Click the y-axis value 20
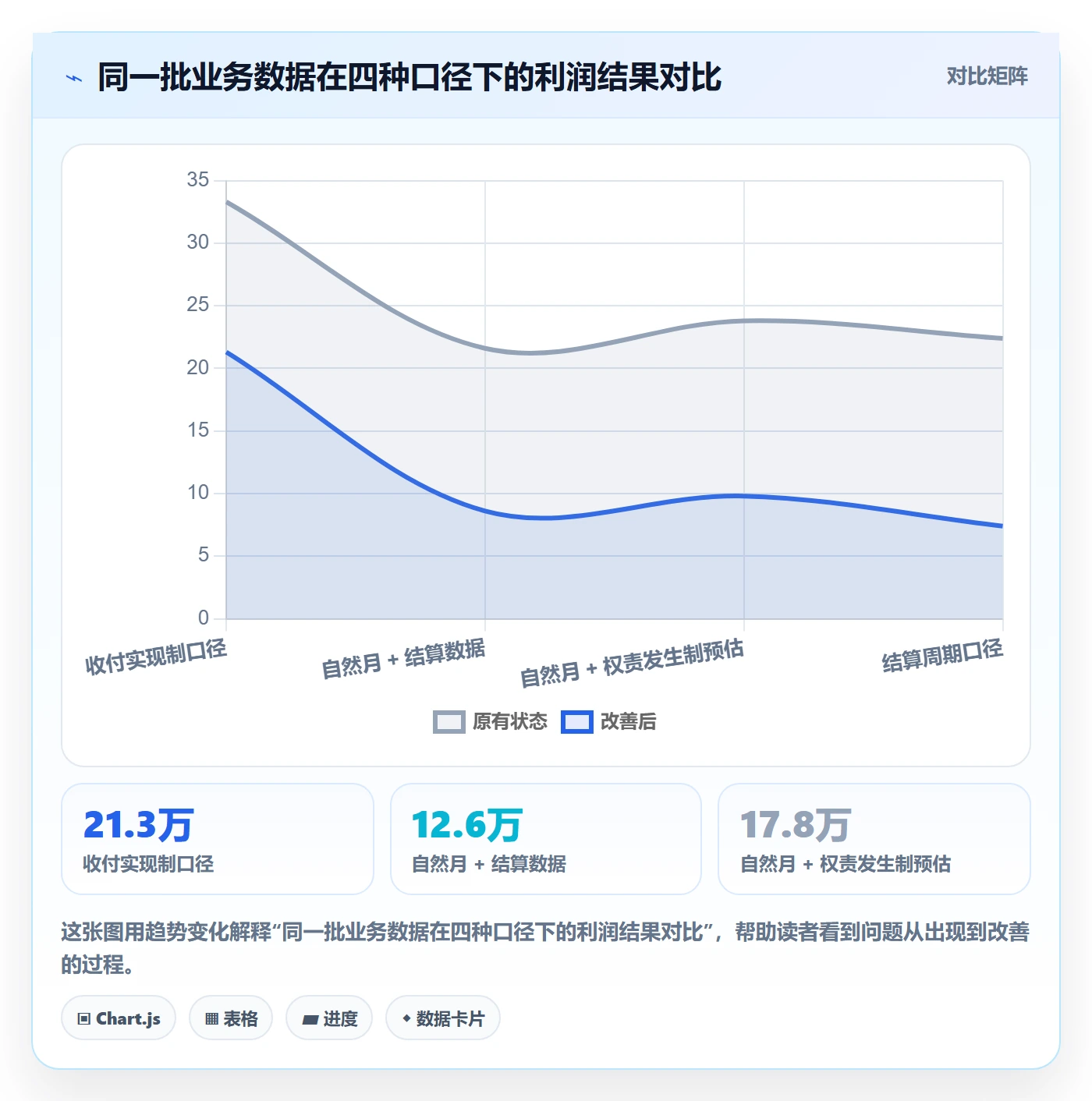This screenshot has width=1092, height=1101. pyautogui.click(x=198, y=367)
